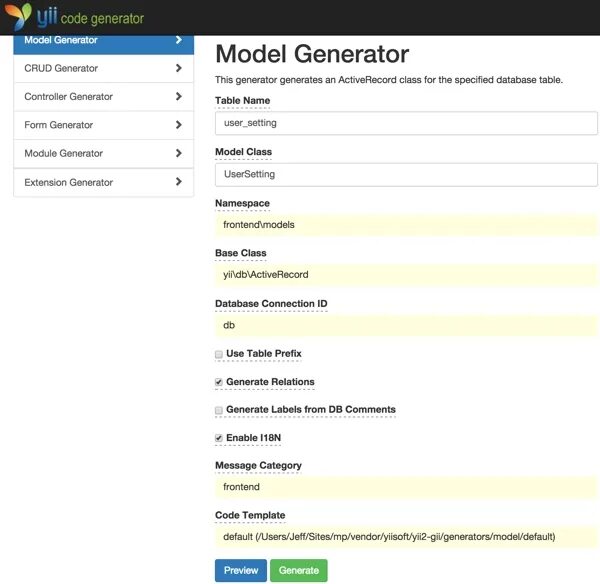The height and width of the screenshot is (584, 600).
Task: Click the blue Preview button
Action: [241, 571]
